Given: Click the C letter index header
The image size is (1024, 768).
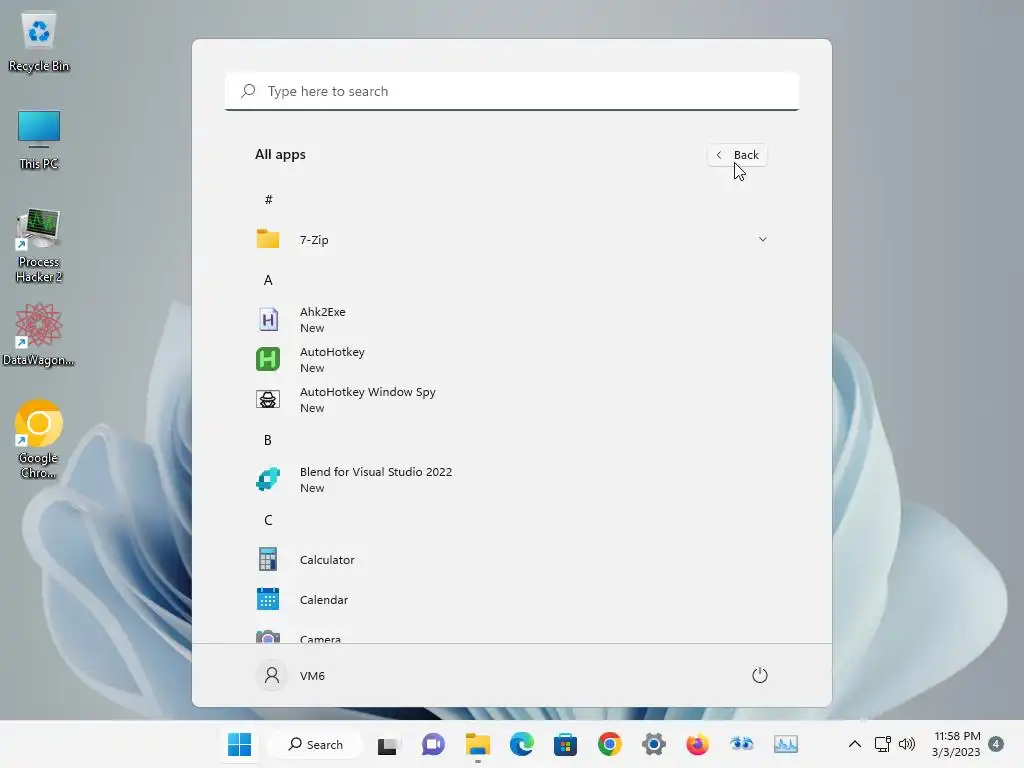Looking at the screenshot, I should (268, 520).
